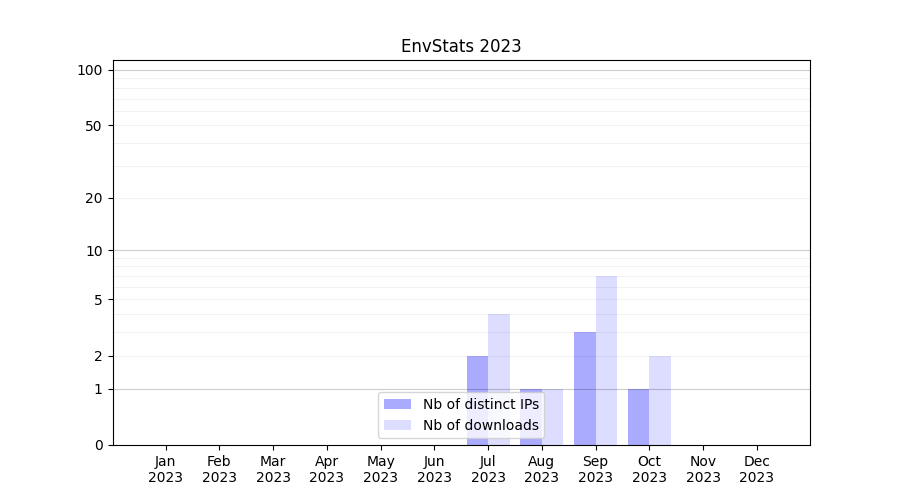
Task: Select the Oct 2023 downloads bar
Action: coord(660,400)
